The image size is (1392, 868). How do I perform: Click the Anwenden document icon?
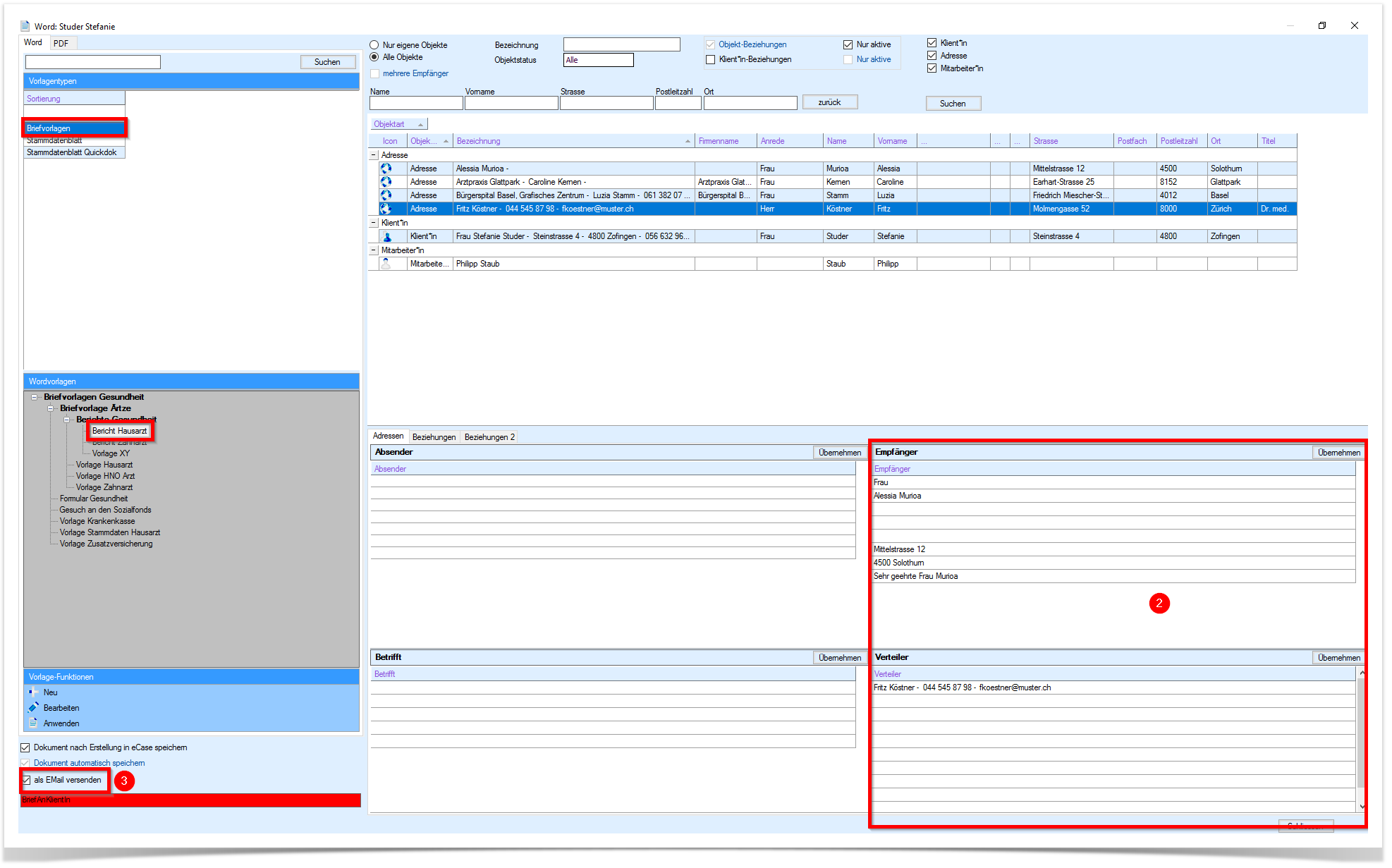(x=33, y=723)
